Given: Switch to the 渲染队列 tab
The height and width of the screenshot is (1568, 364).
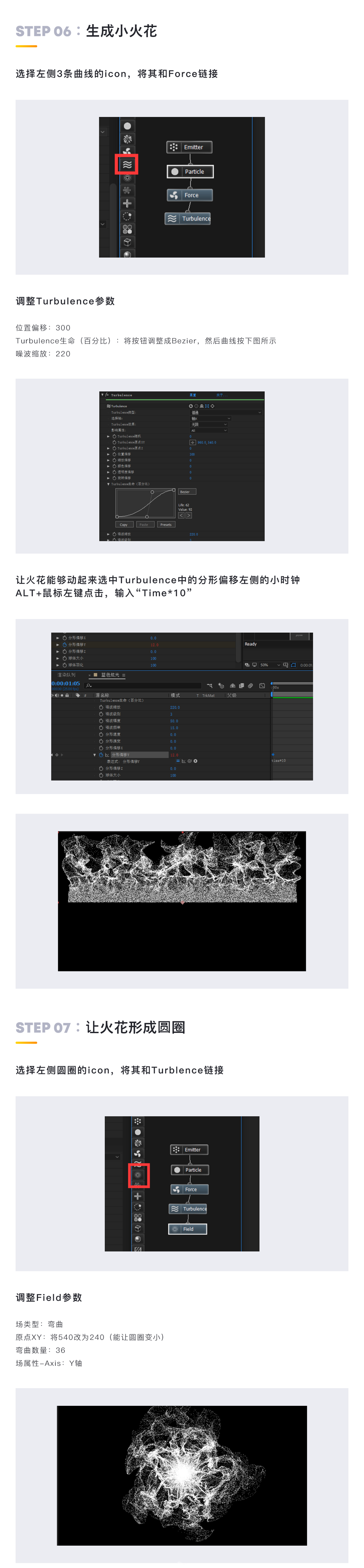Looking at the screenshot, I should [x=66, y=675].
